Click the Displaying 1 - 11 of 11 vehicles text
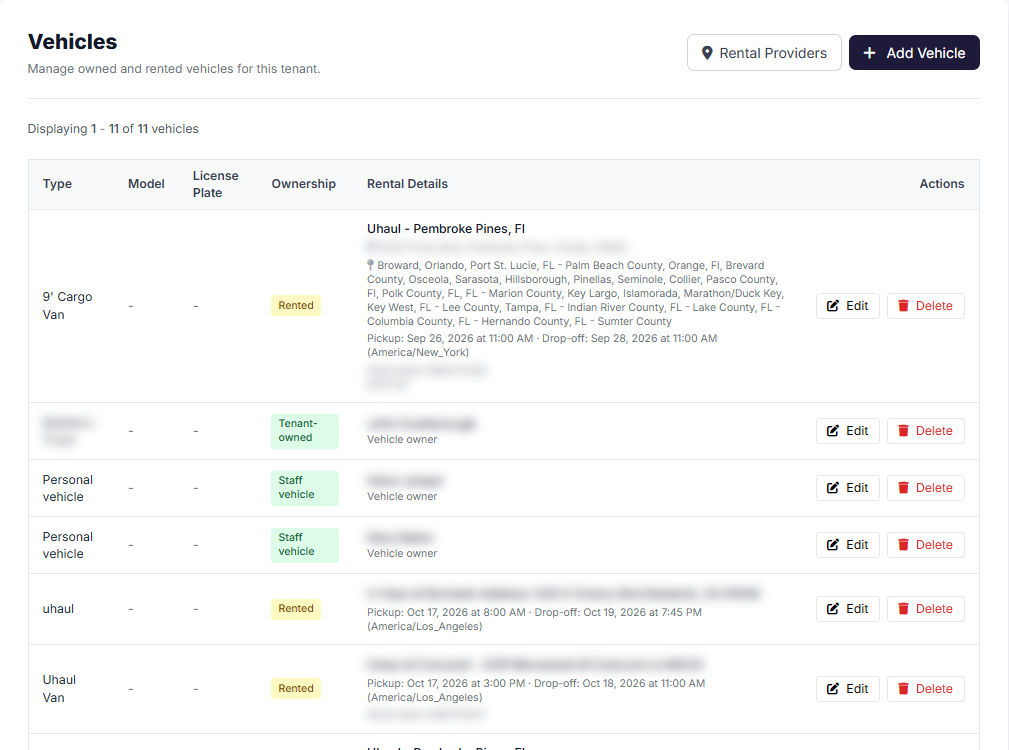Image resolution: width=1009 pixels, height=750 pixels. pyautogui.click(x=113, y=129)
